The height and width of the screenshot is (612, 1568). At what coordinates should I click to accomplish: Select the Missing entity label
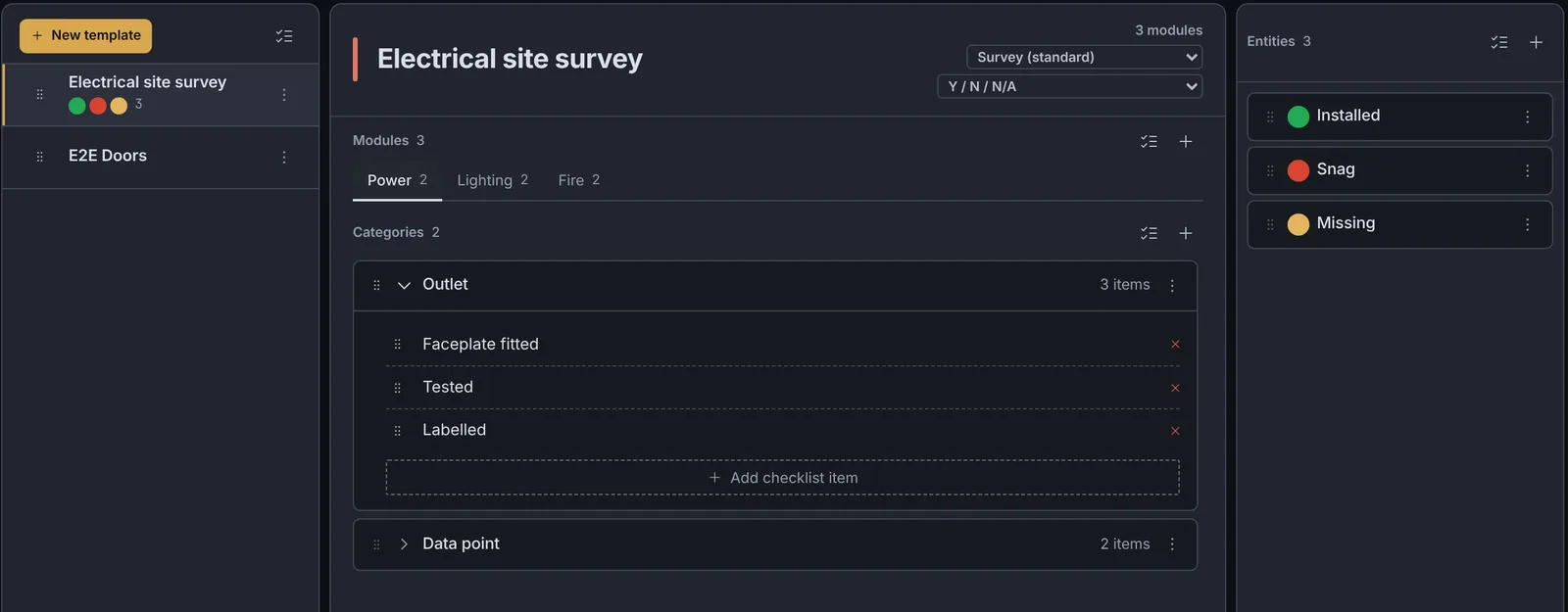(x=1346, y=223)
